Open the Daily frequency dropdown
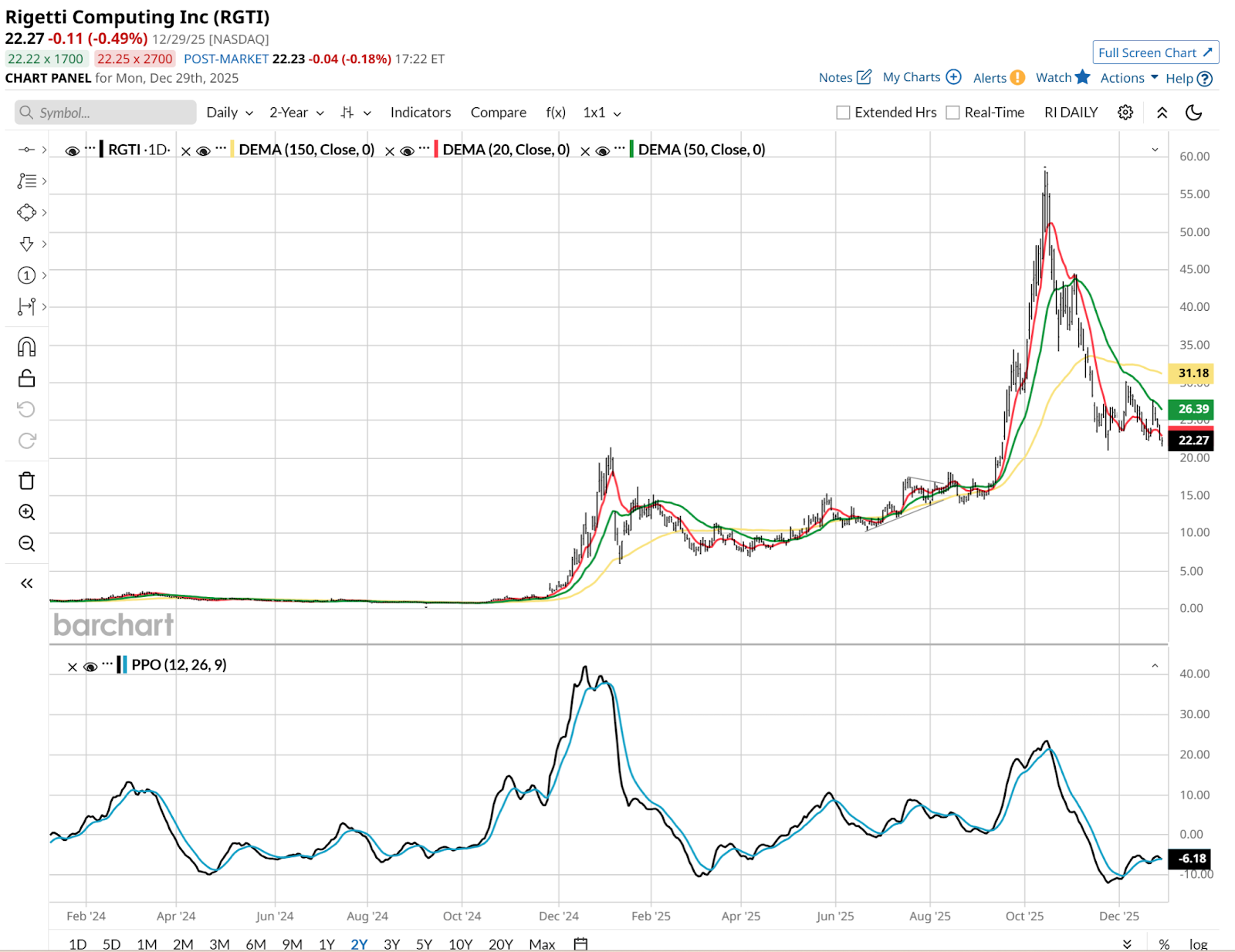 [230, 113]
